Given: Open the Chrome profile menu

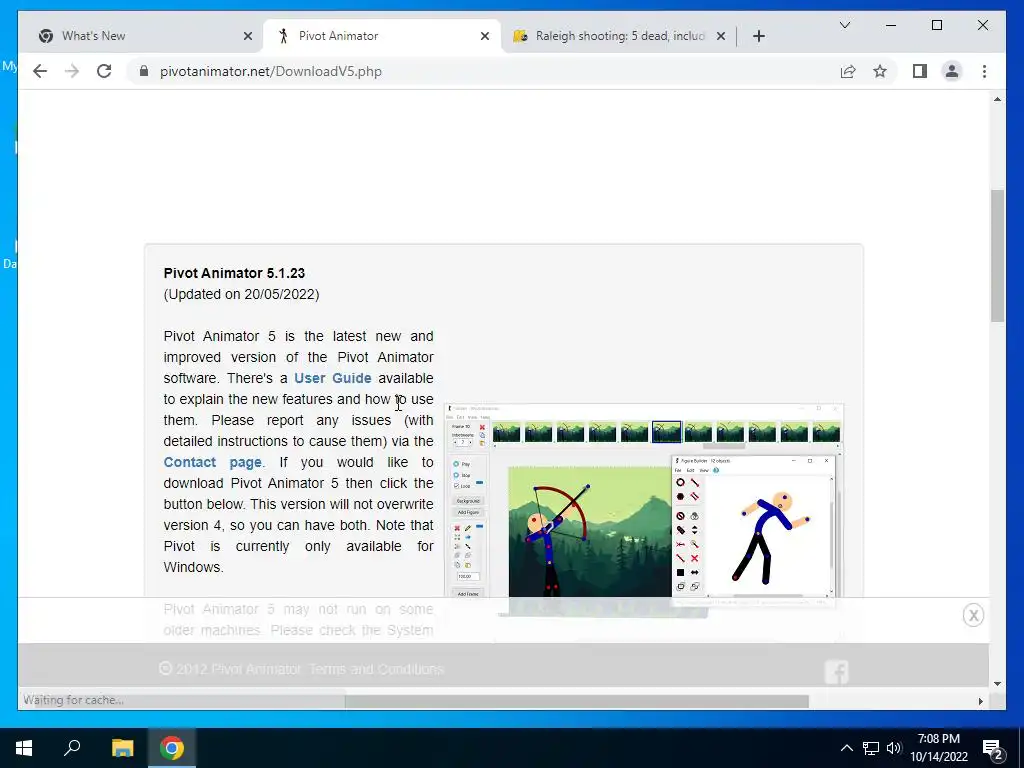Looking at the screenshot, I should point(952,71).
